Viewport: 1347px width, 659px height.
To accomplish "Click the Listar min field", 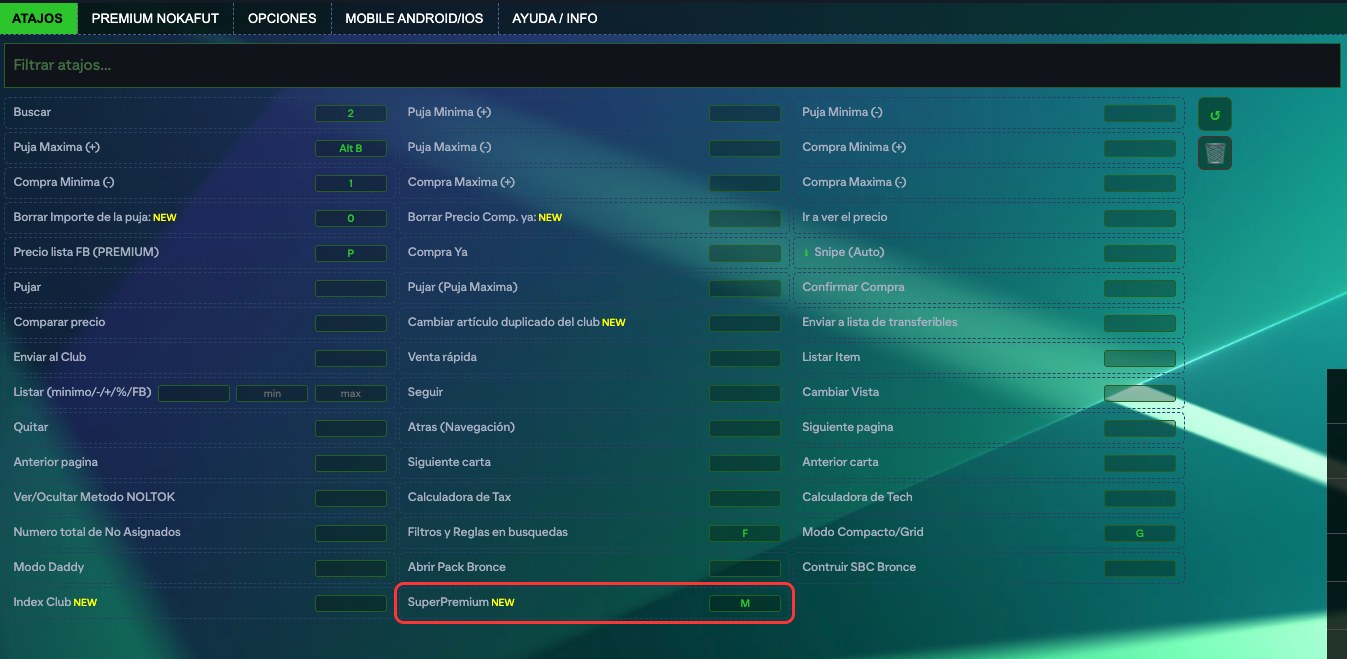I will click(x=272, y=394).
